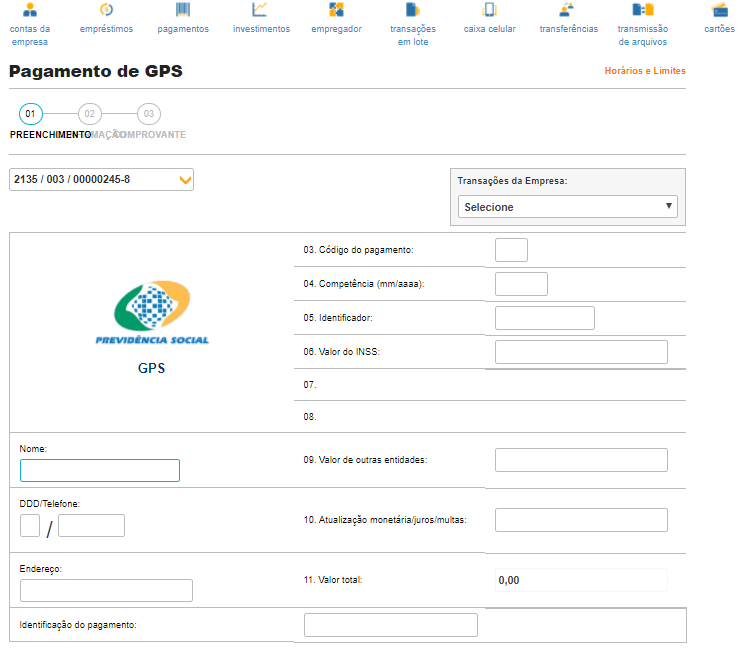Click the Previdência Social GPS logo
The height and width of the screenshot is (649, 753).
click(151, 313)
